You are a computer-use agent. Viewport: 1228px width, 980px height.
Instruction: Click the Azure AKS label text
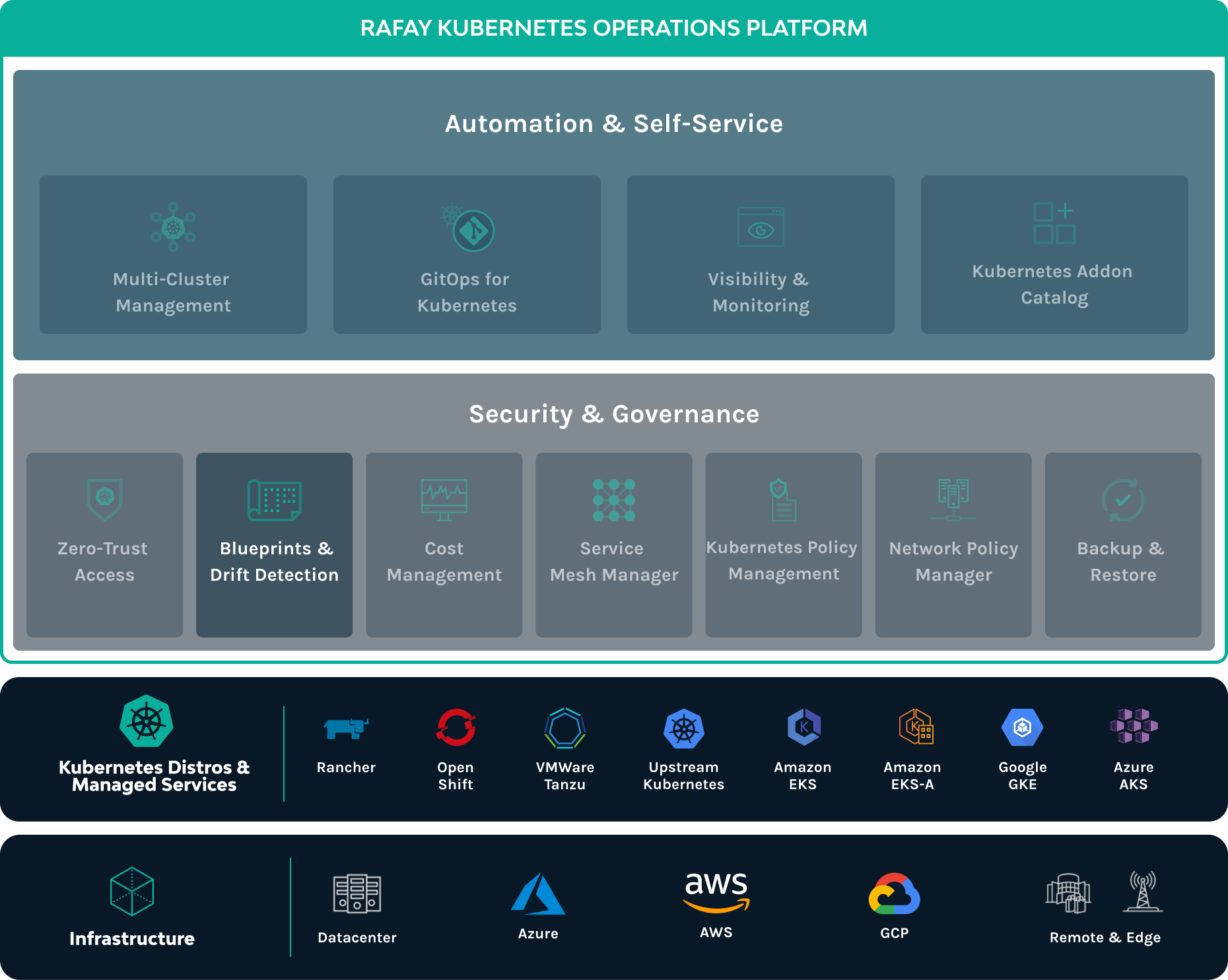(x=1134, y=775)
